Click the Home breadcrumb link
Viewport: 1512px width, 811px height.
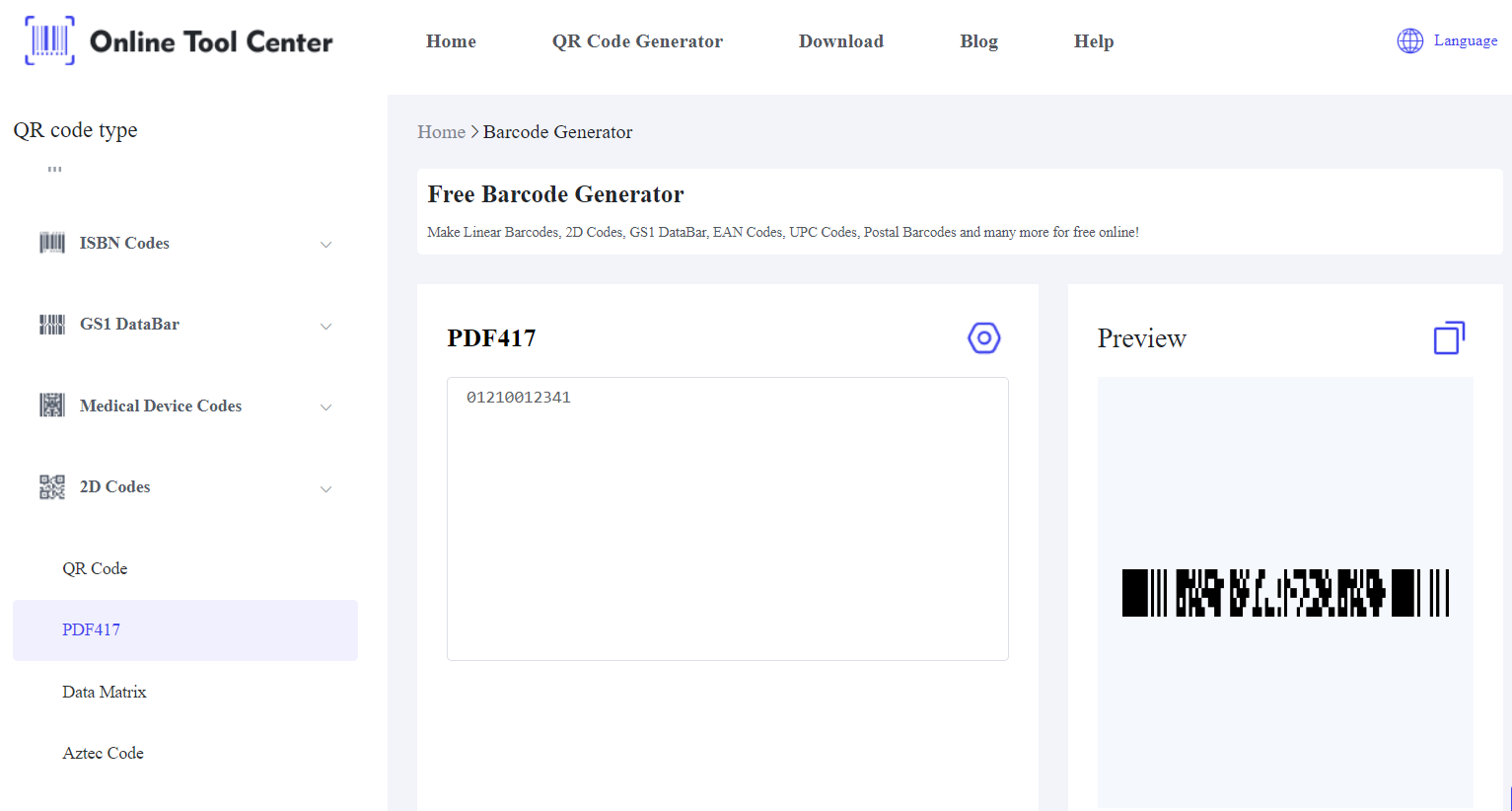click(441, 132)
